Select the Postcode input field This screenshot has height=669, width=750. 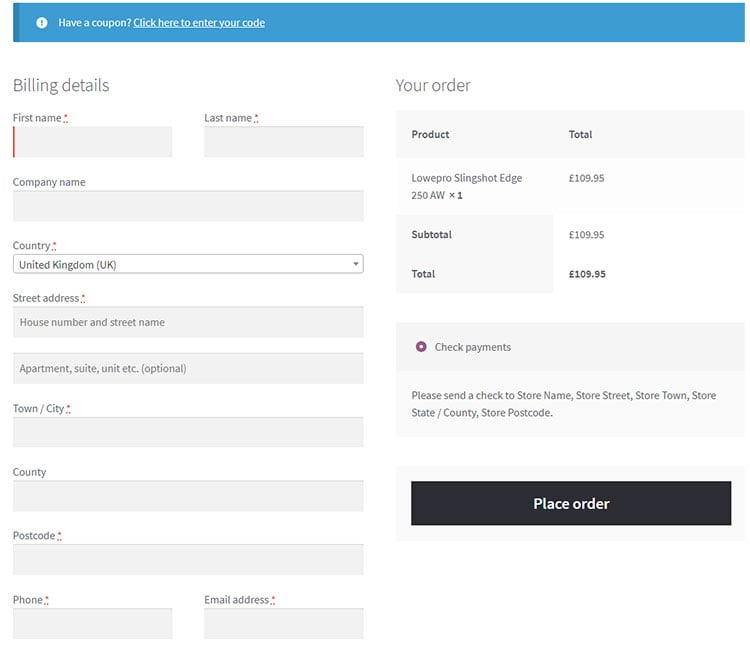tap(188, 559)
